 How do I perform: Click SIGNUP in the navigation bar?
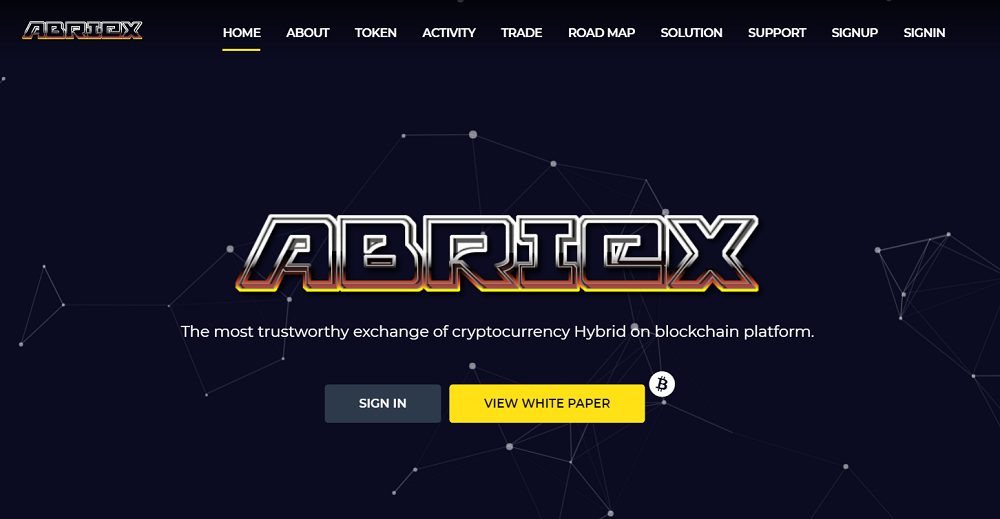pos(855,33)
